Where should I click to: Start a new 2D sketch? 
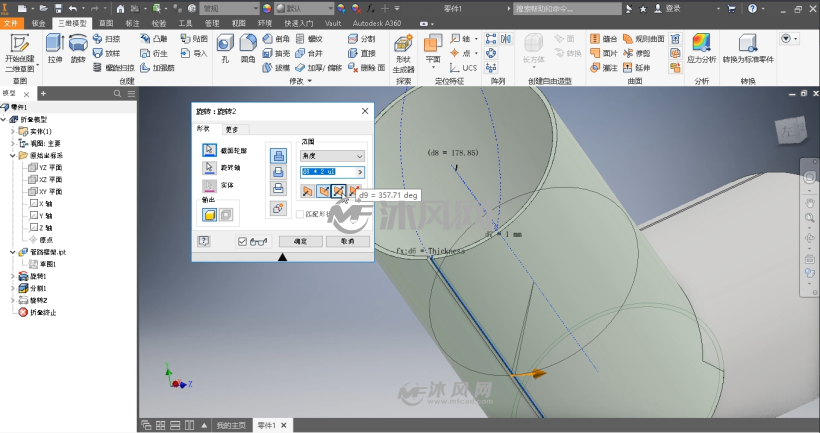coord(20,52)
